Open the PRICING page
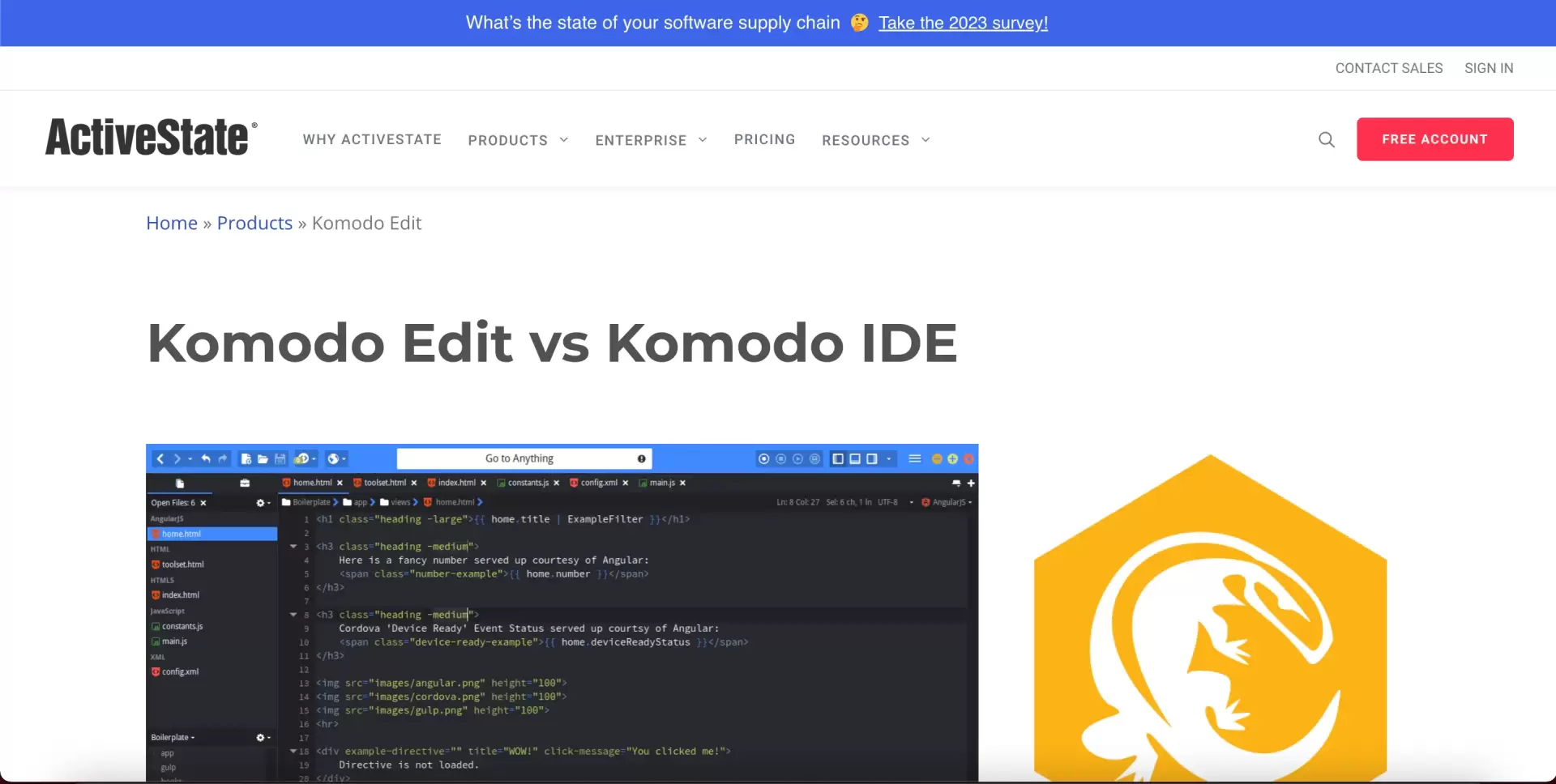The width and height of the screenshot is (1556, 784). (x=764, y=139)
